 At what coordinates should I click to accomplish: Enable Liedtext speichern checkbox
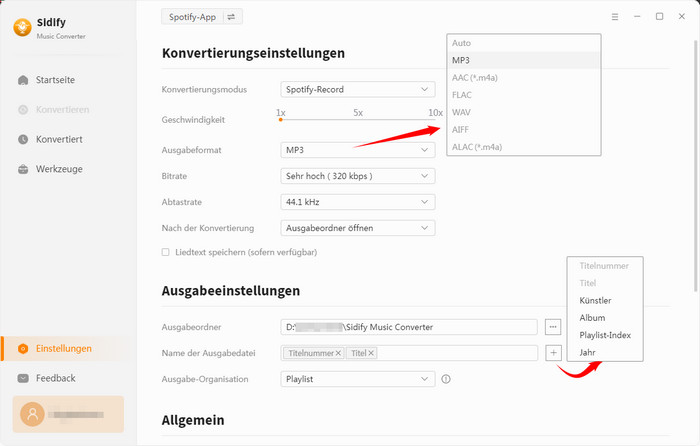166,252
